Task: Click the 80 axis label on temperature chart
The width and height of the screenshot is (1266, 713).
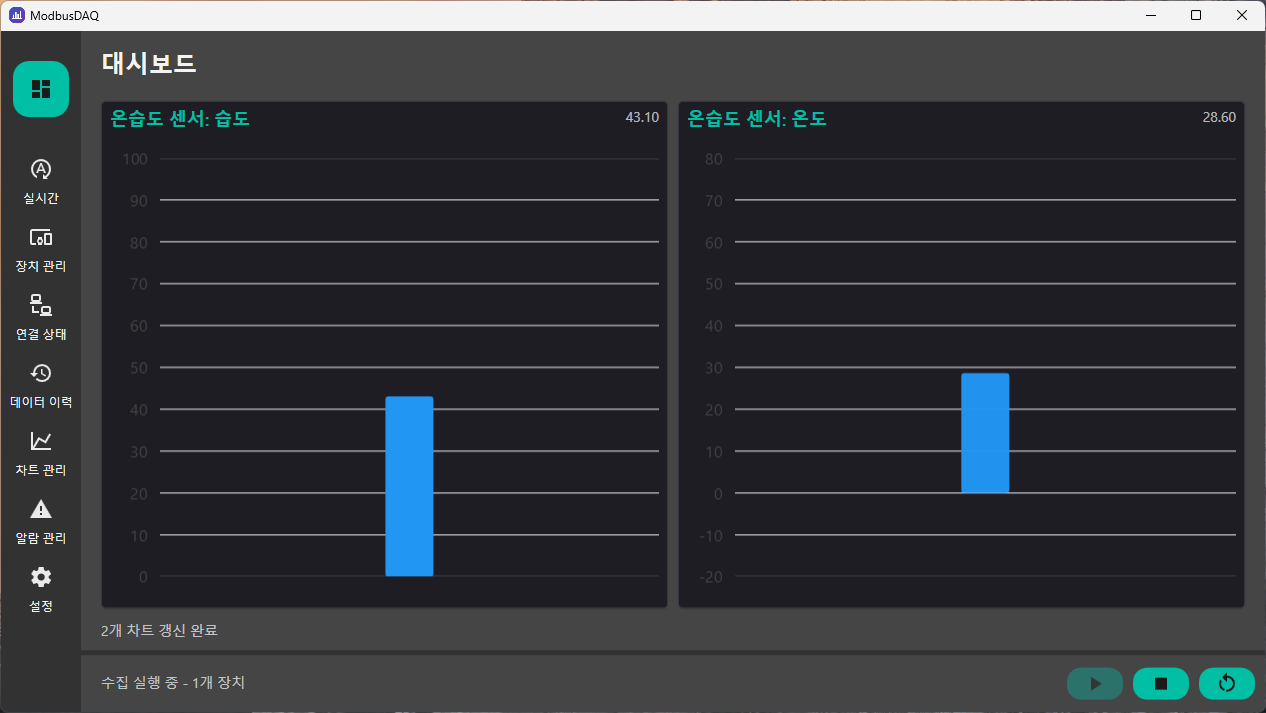Action: tap(713, 159)
